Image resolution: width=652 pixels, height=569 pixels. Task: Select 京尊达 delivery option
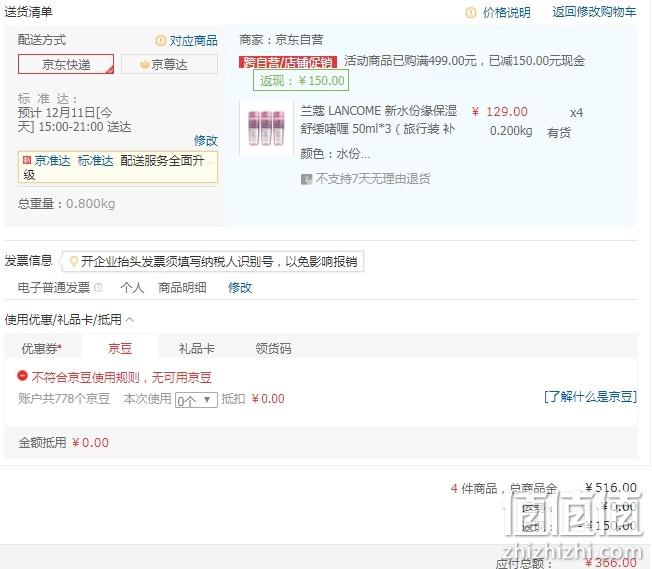[169, 64]
